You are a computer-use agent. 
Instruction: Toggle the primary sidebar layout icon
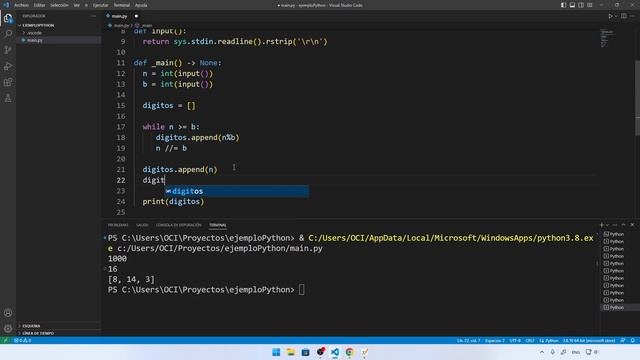coord(563,5)
